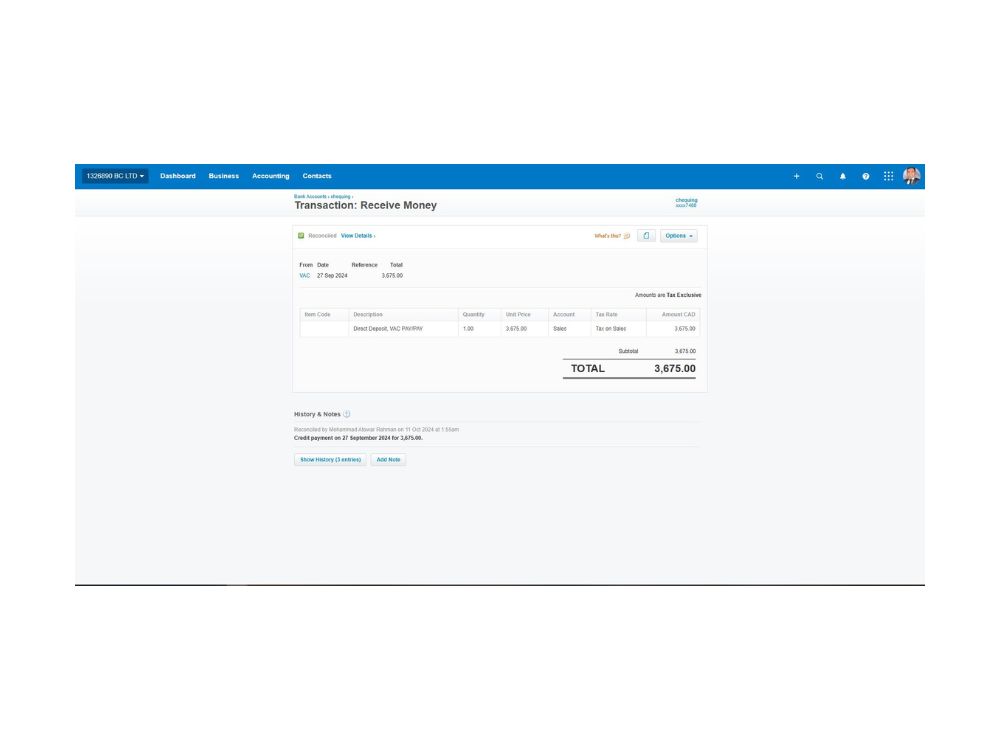Click the quantity value 1.00
Screen dimensions: 1000x750
click(x=468, y=329)
